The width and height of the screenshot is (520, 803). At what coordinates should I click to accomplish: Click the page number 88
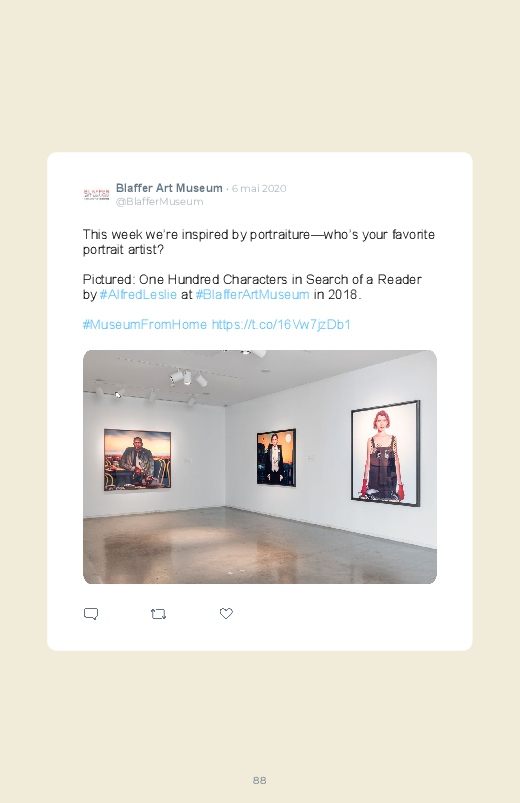tap(260, 780)
